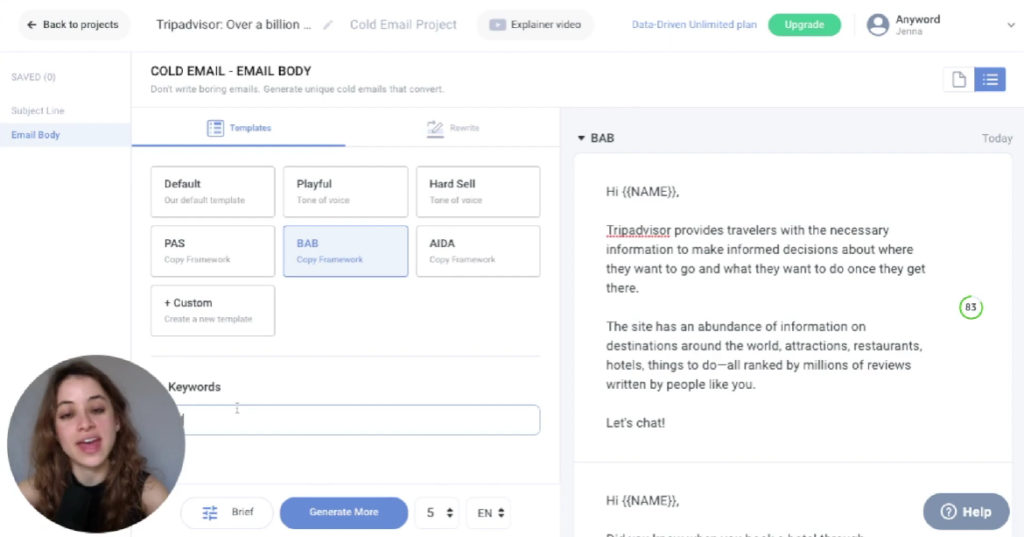Screen dimensions: 1024x537
Task: Select the Playful tone template
Action: [345, 191]
